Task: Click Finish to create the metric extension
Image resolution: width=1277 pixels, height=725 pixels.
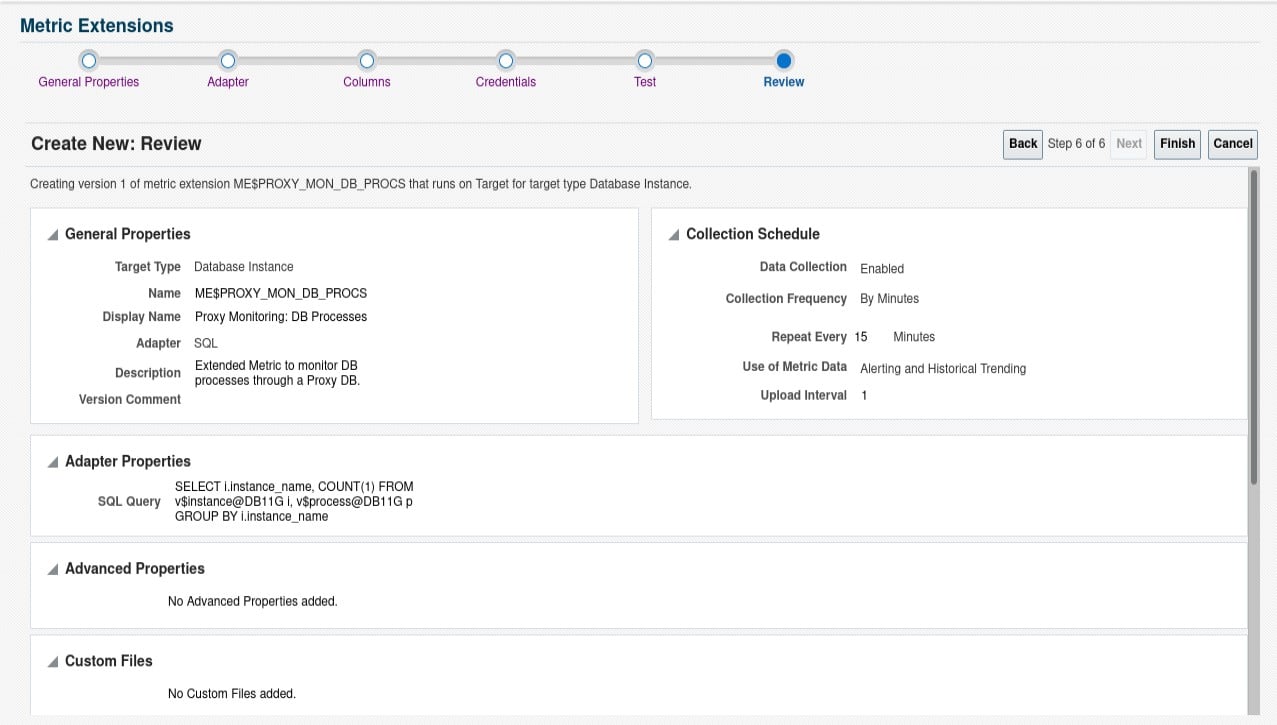Action: tap(1176, 144)
